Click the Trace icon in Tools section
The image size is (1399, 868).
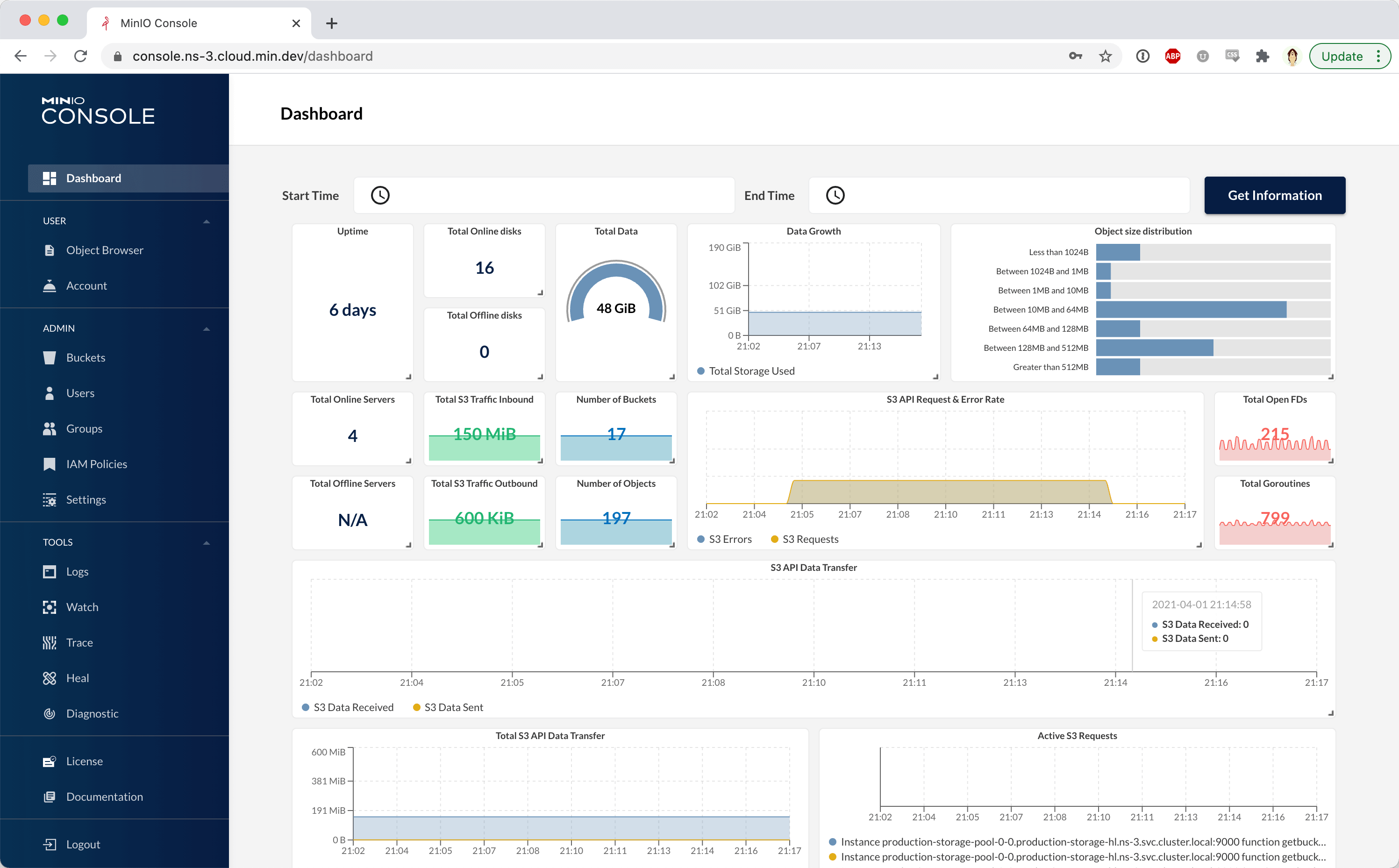[x=50, y=642]
